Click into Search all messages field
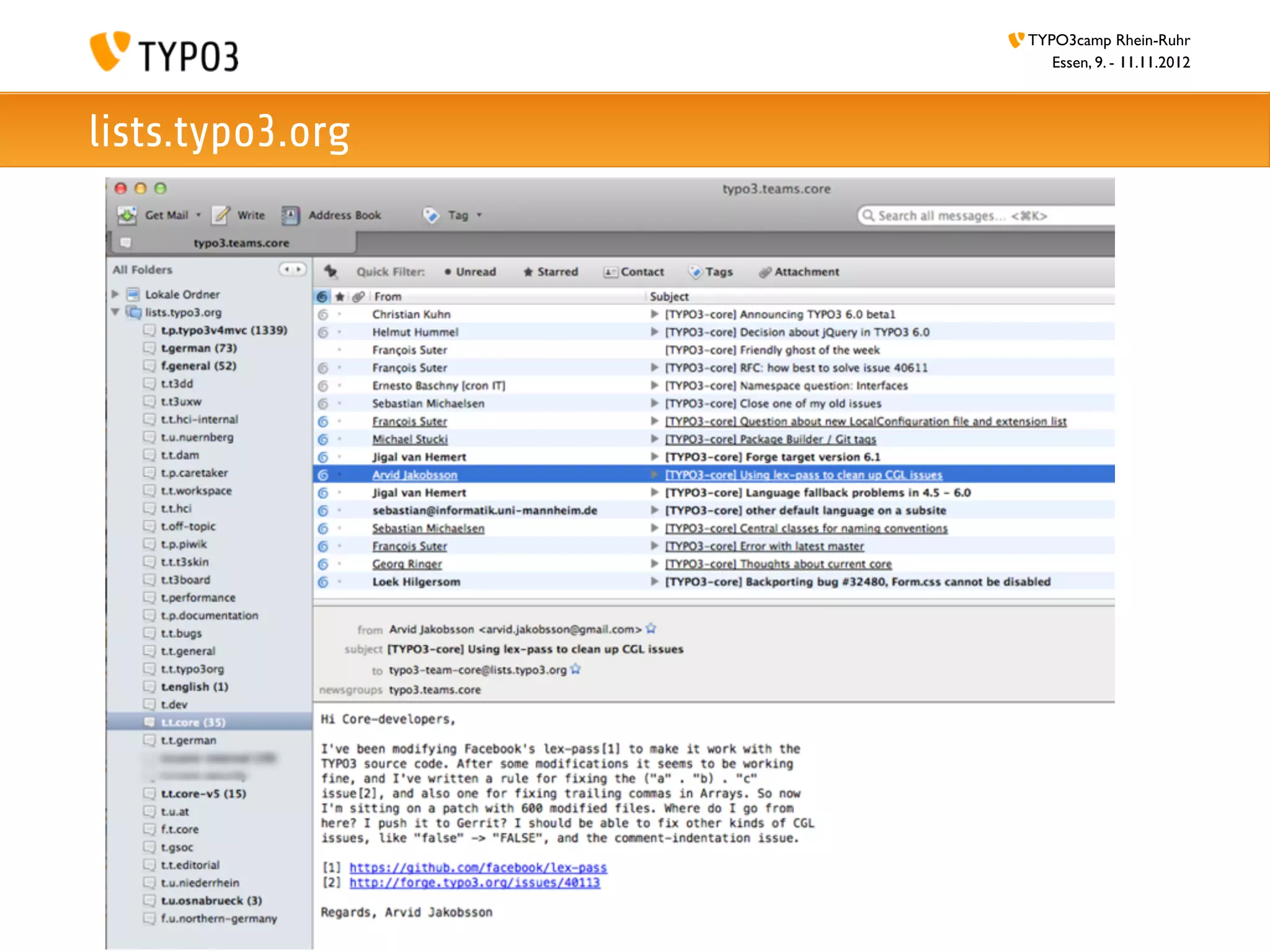The width and height of the screenshot is (1270, 952). coord(986,216)
